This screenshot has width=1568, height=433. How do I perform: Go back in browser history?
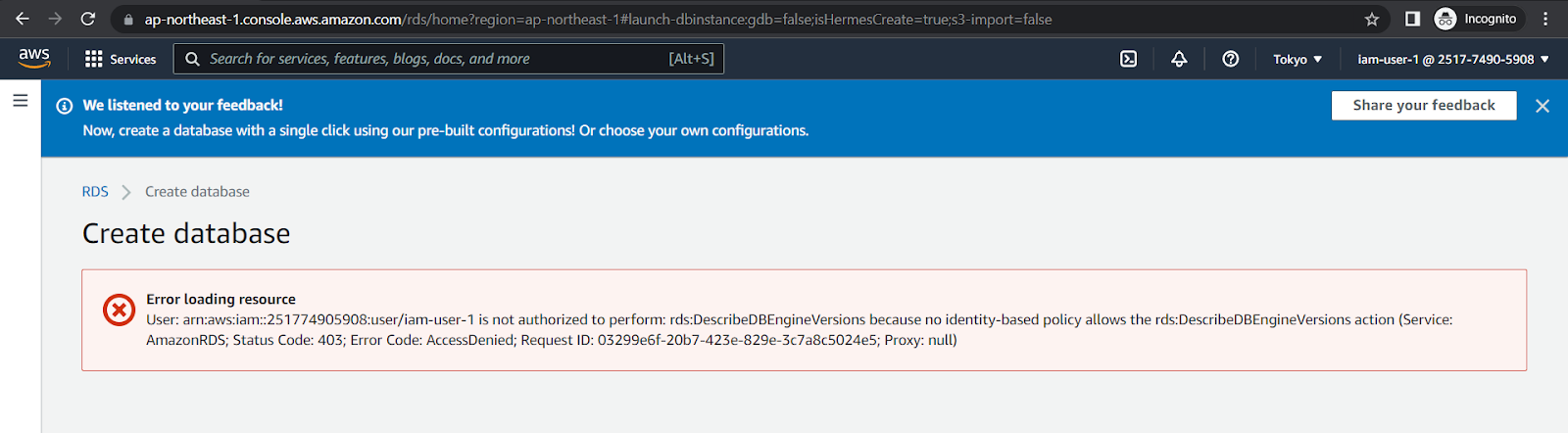click(23, 19)
